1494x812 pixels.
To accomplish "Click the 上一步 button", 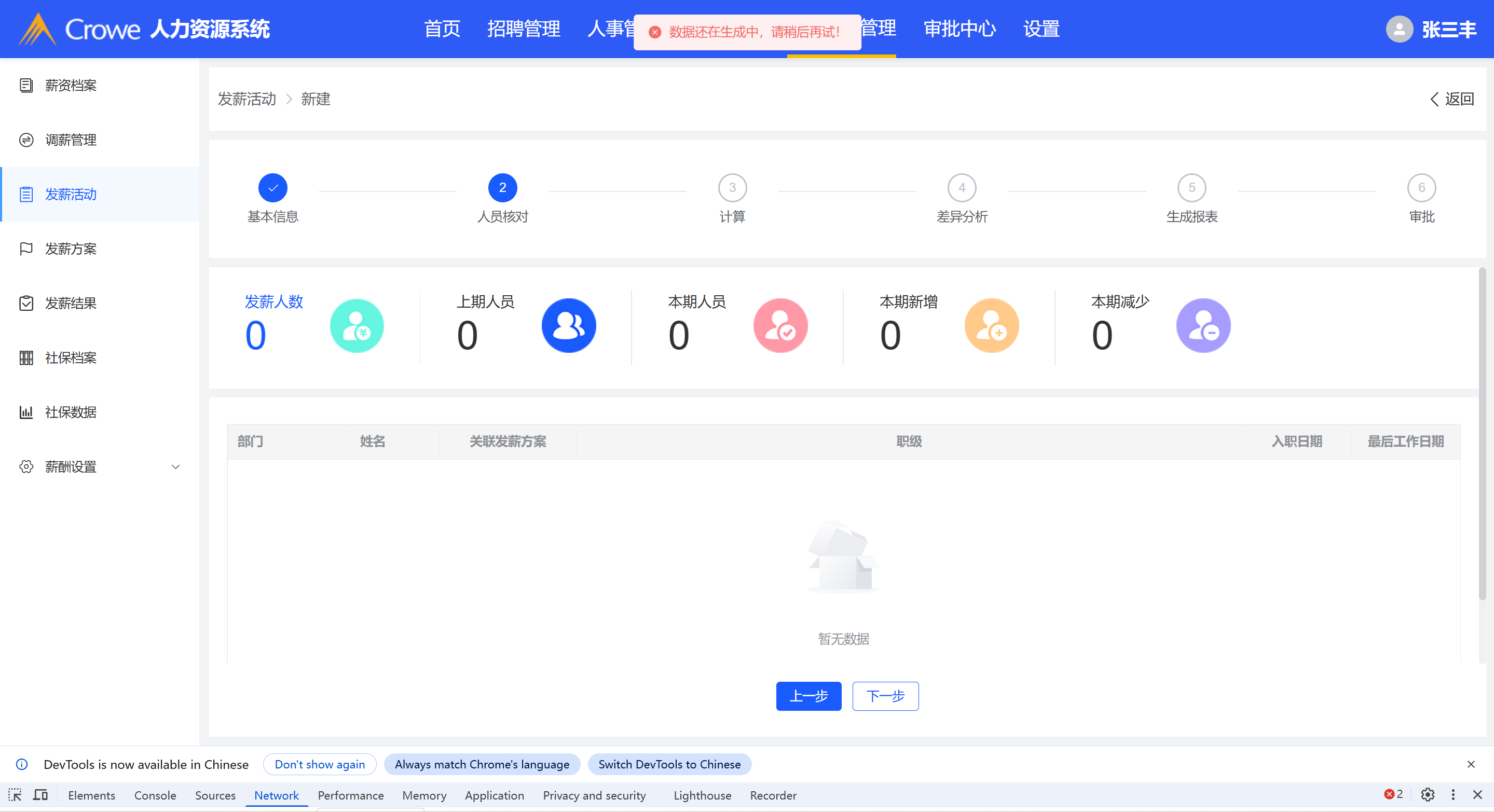I will click(x=808, y=696).
